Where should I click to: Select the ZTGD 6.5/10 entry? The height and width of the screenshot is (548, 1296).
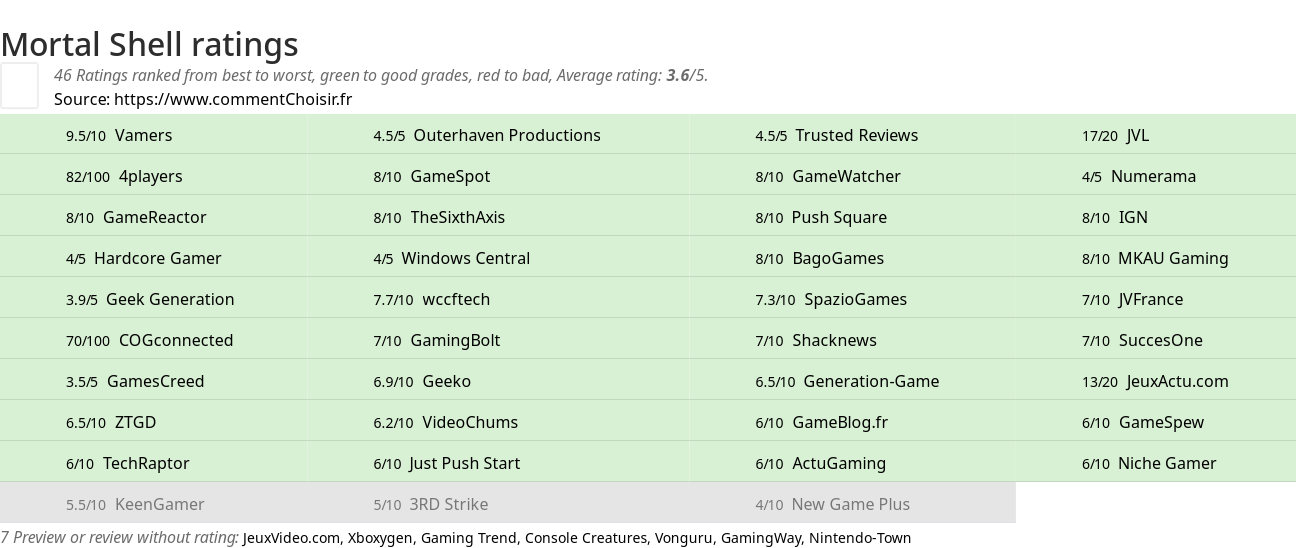point(111,422)
